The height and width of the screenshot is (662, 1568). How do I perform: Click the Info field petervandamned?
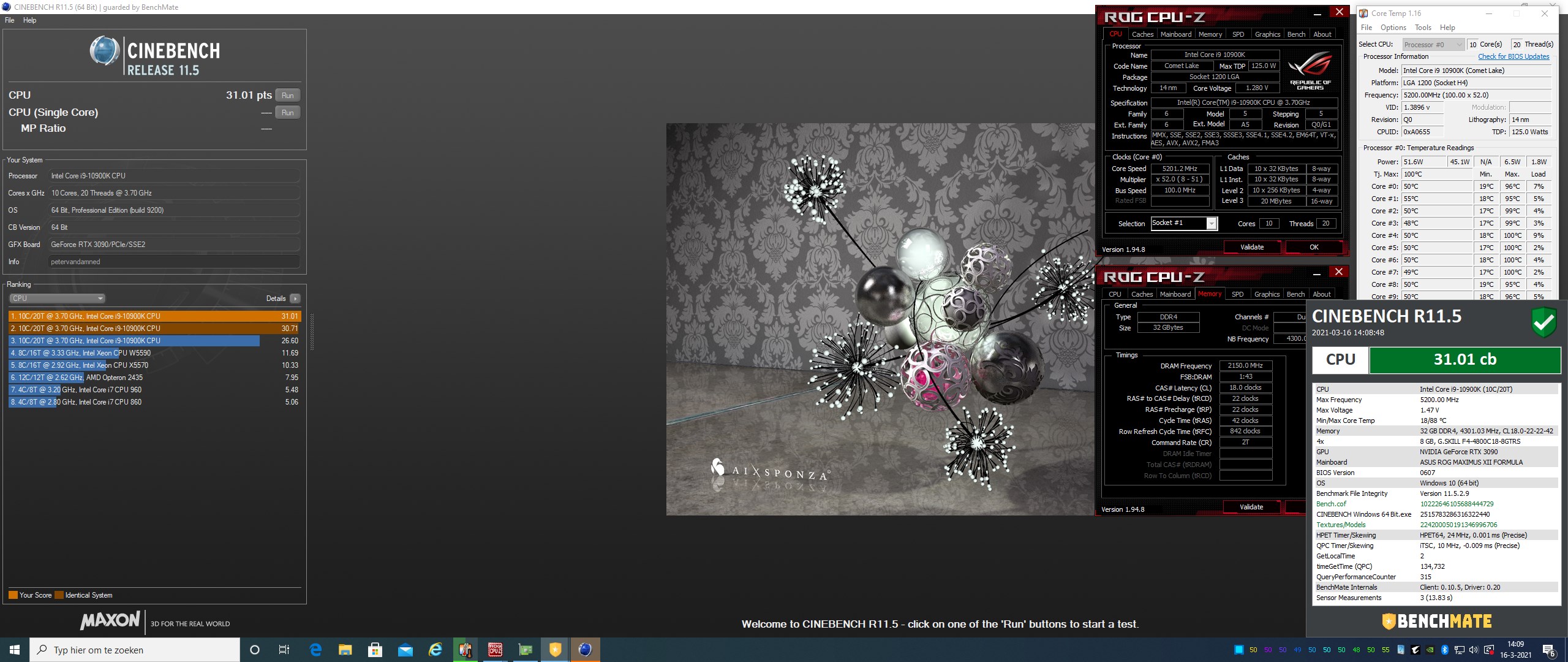tap(175, 262)
